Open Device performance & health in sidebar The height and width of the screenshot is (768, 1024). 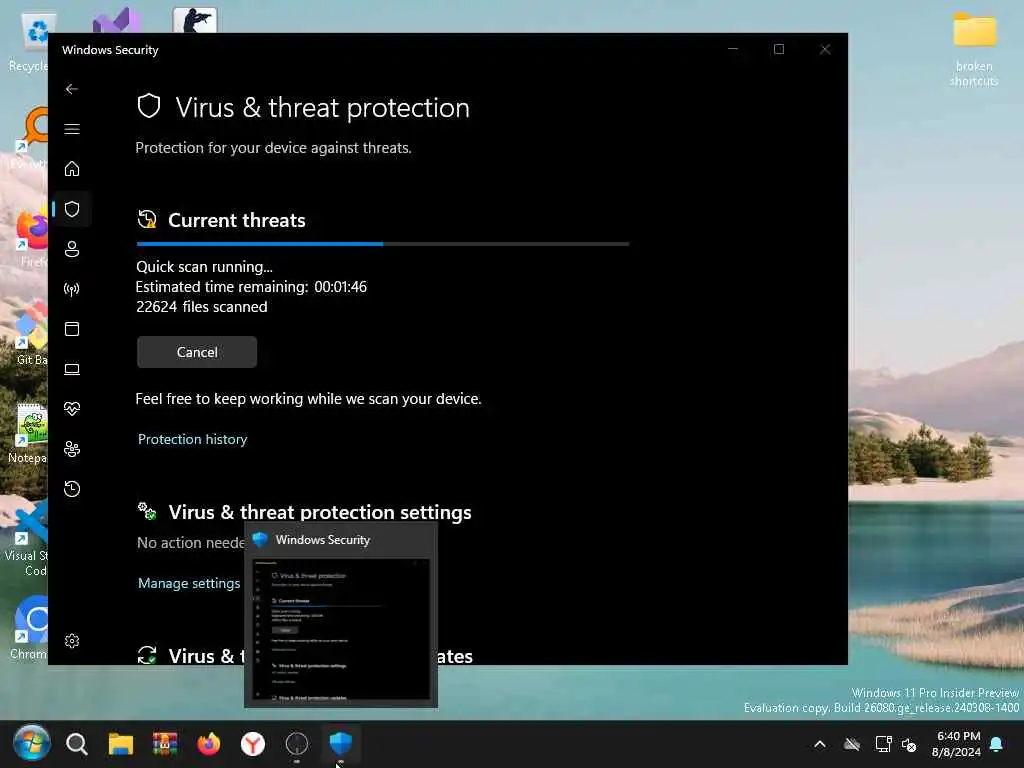tap(72, 409)
